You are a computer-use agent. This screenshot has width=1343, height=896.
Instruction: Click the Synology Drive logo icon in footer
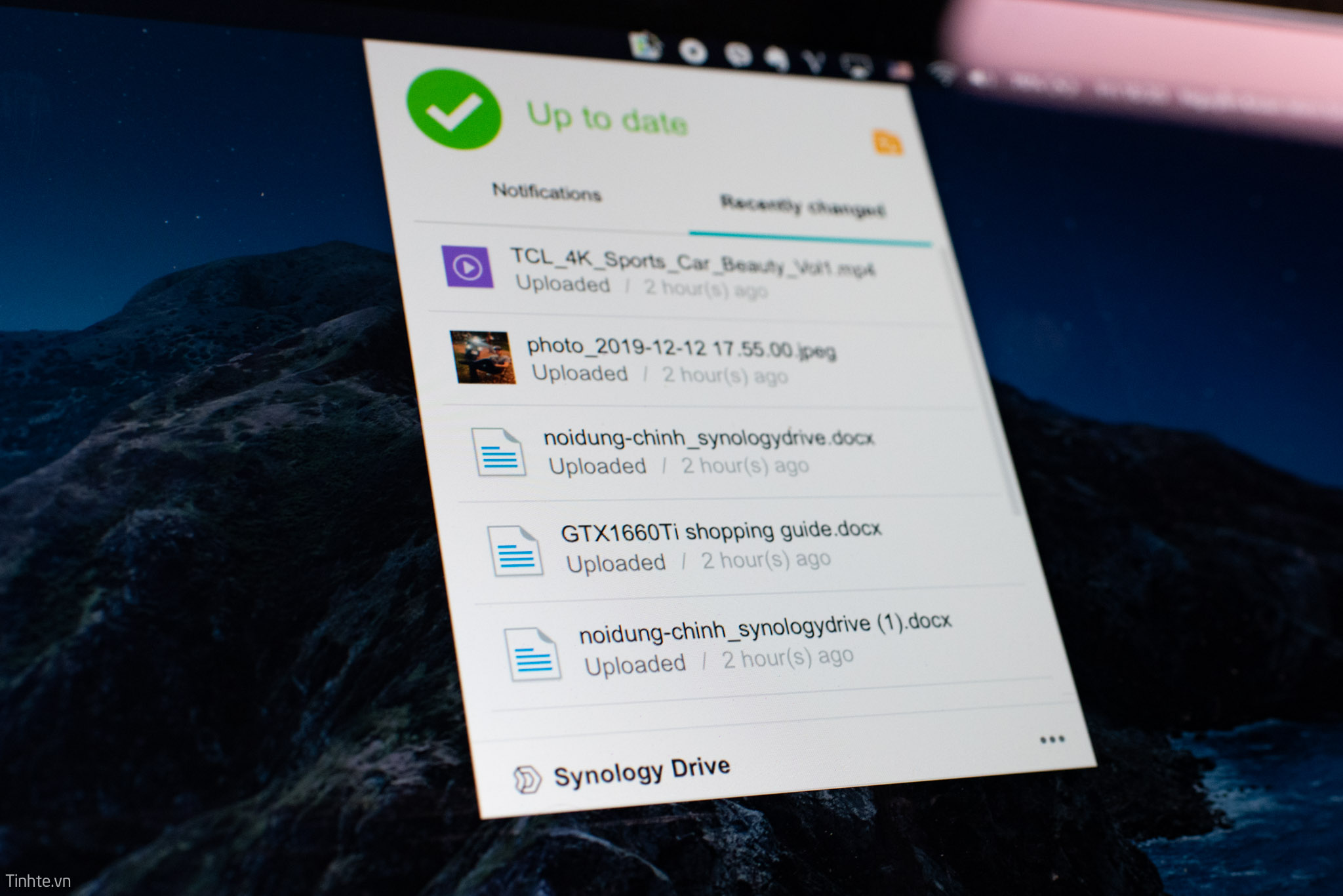coord(527,779)
